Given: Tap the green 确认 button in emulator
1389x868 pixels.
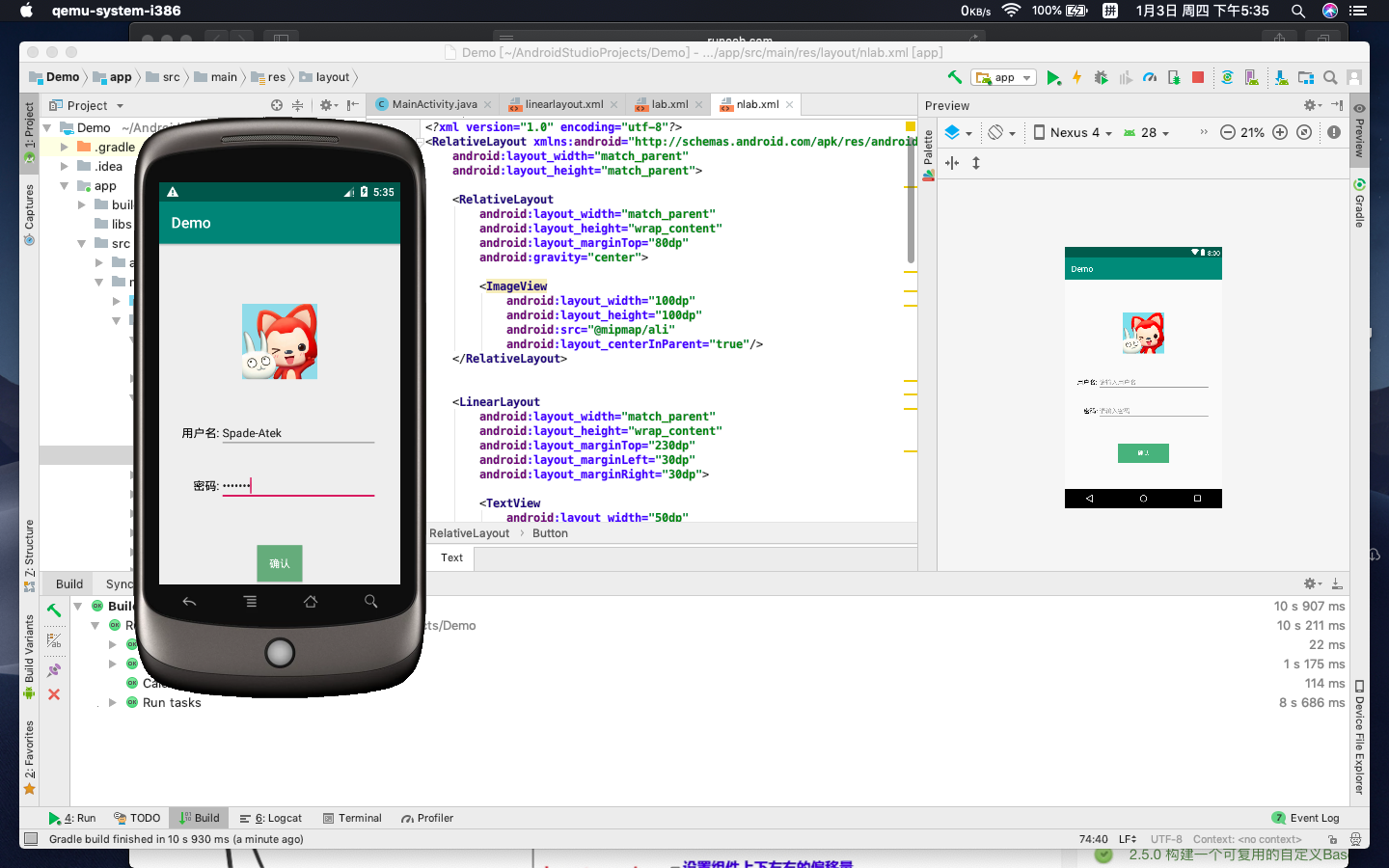Looking at the screenshot, I should pyautogui.click(x=280, y=563).
